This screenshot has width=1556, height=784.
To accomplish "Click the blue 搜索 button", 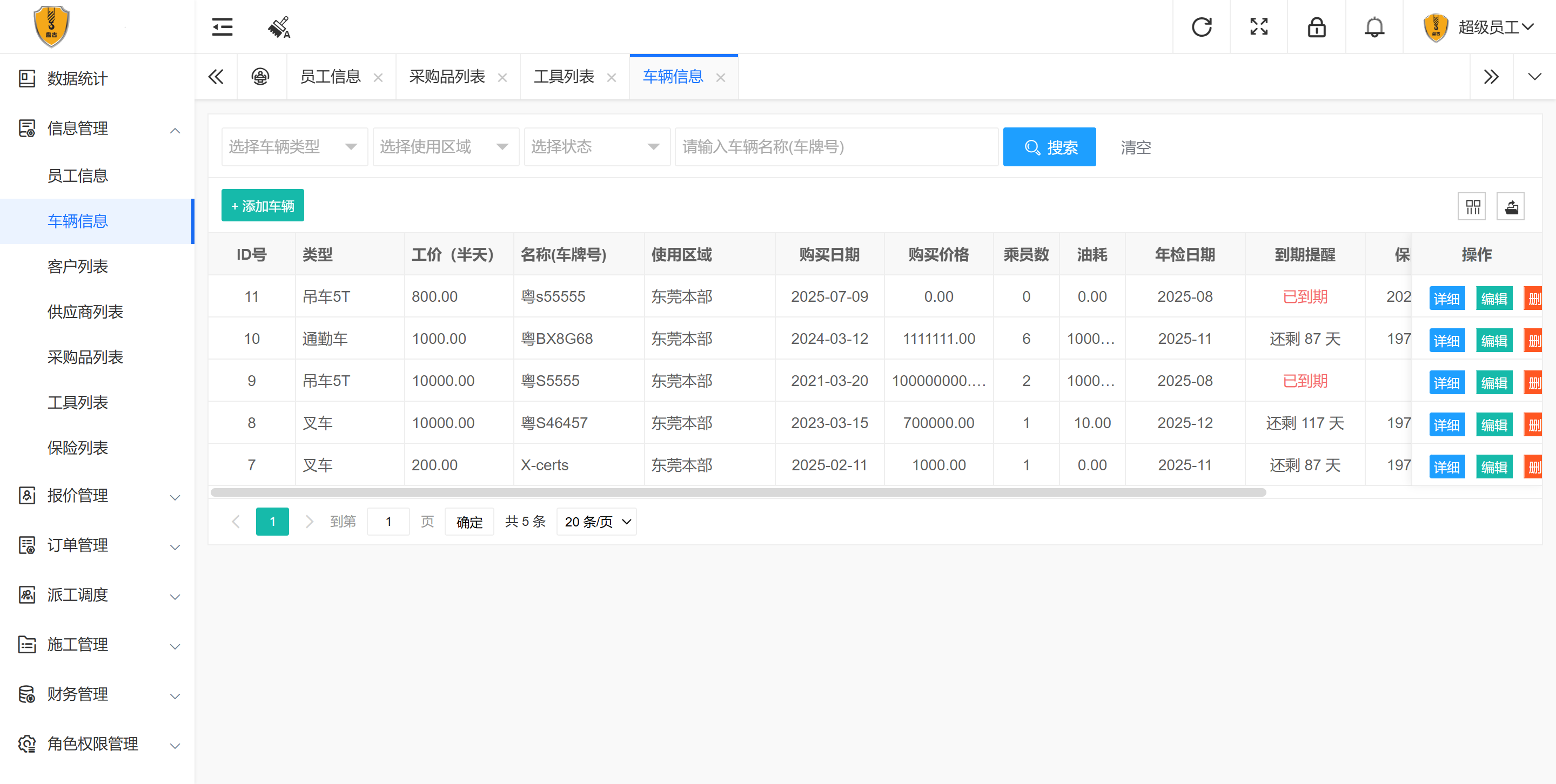I will click(x=1049, y=147).
